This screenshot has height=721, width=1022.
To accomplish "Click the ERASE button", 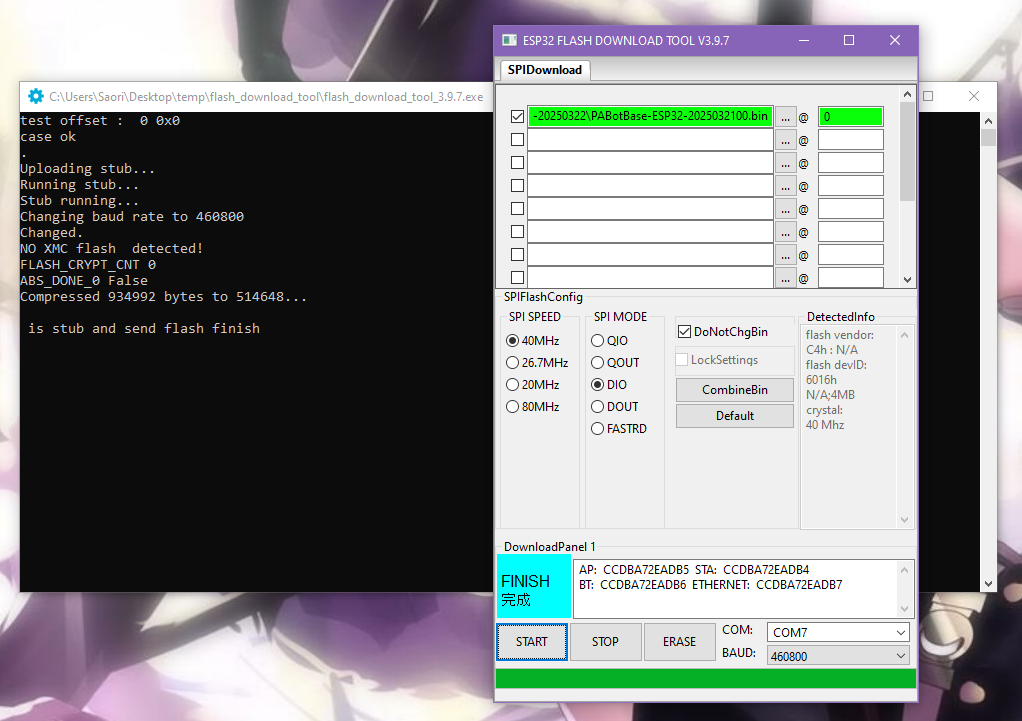I will (x=679, y=642).
